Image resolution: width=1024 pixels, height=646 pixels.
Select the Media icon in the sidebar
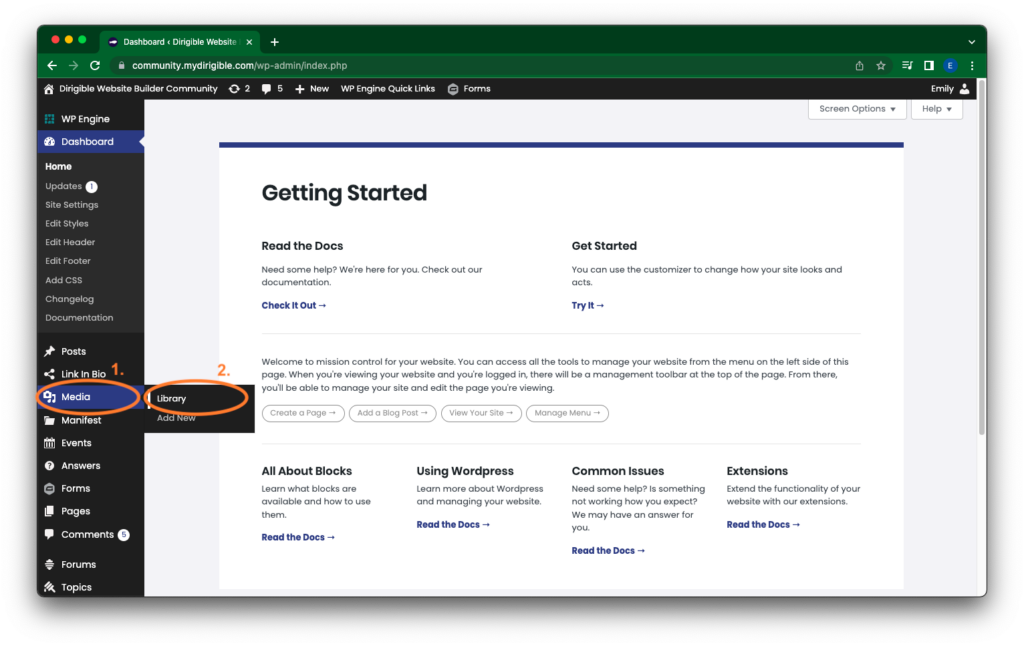[x=50, y=397]
